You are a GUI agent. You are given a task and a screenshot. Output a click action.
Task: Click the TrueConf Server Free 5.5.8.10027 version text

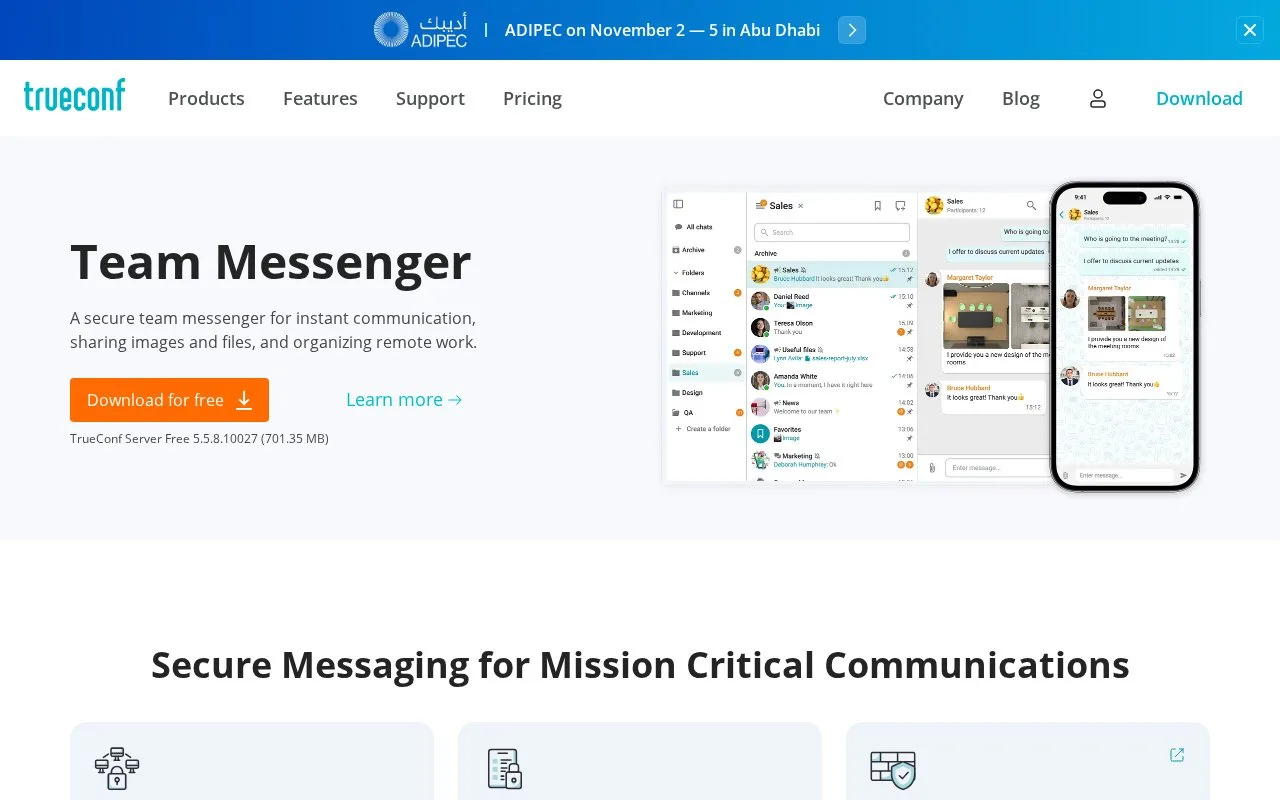pos(199,439)
